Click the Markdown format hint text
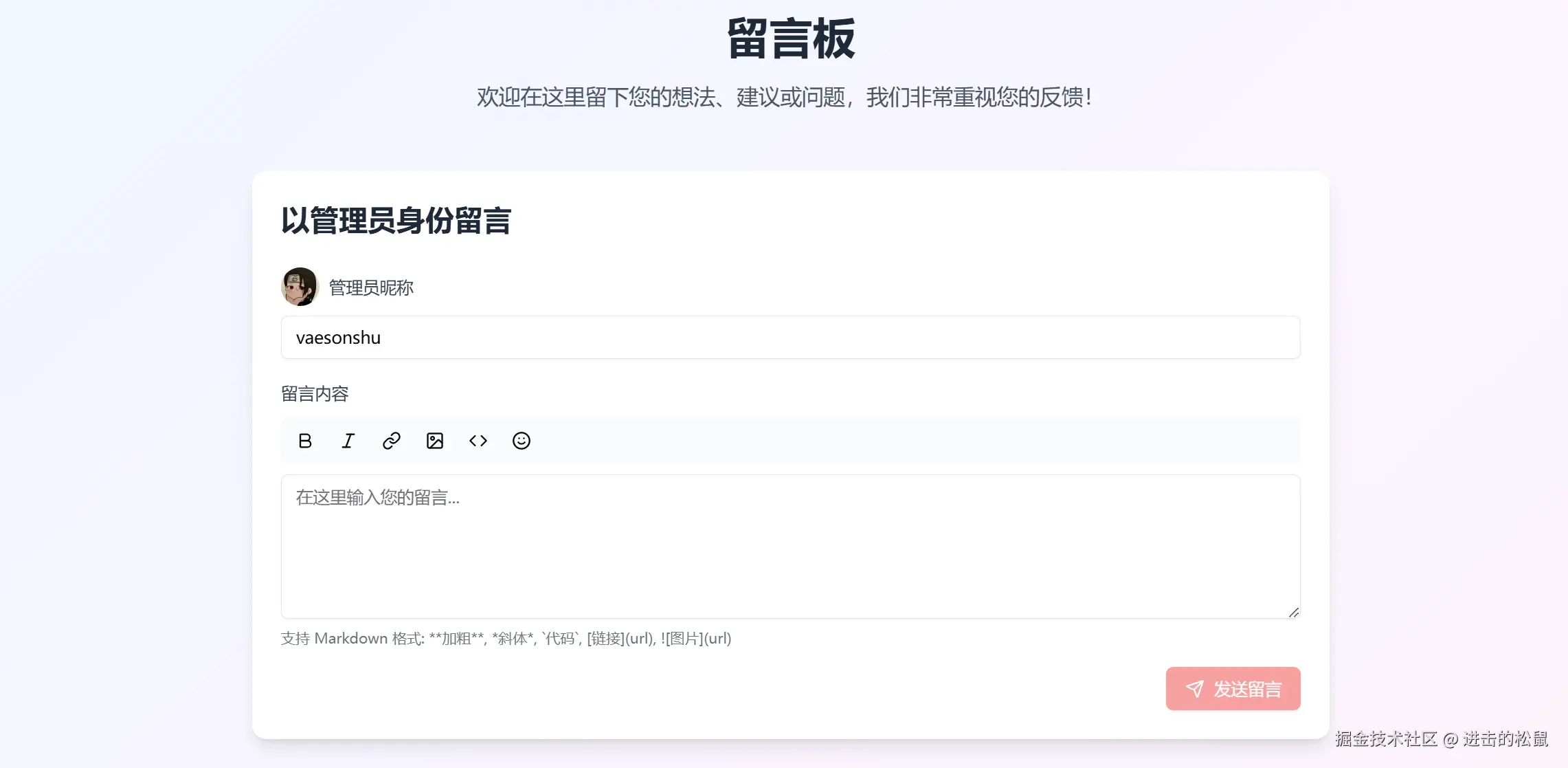Screen dimensions: 1568x768 coord(506,639)
